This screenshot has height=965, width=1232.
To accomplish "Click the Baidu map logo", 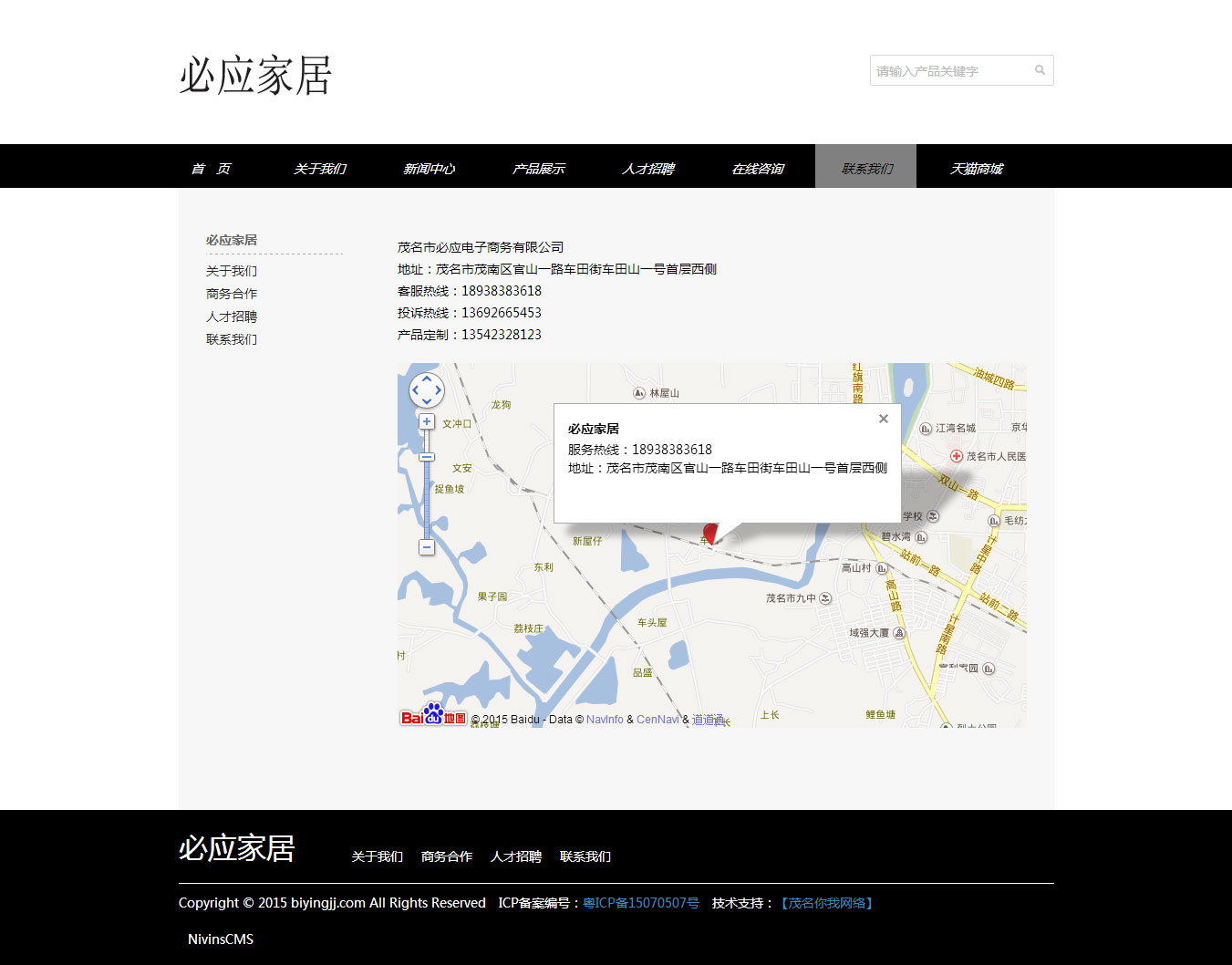I will pyautogui.click(x=433, y=717).
